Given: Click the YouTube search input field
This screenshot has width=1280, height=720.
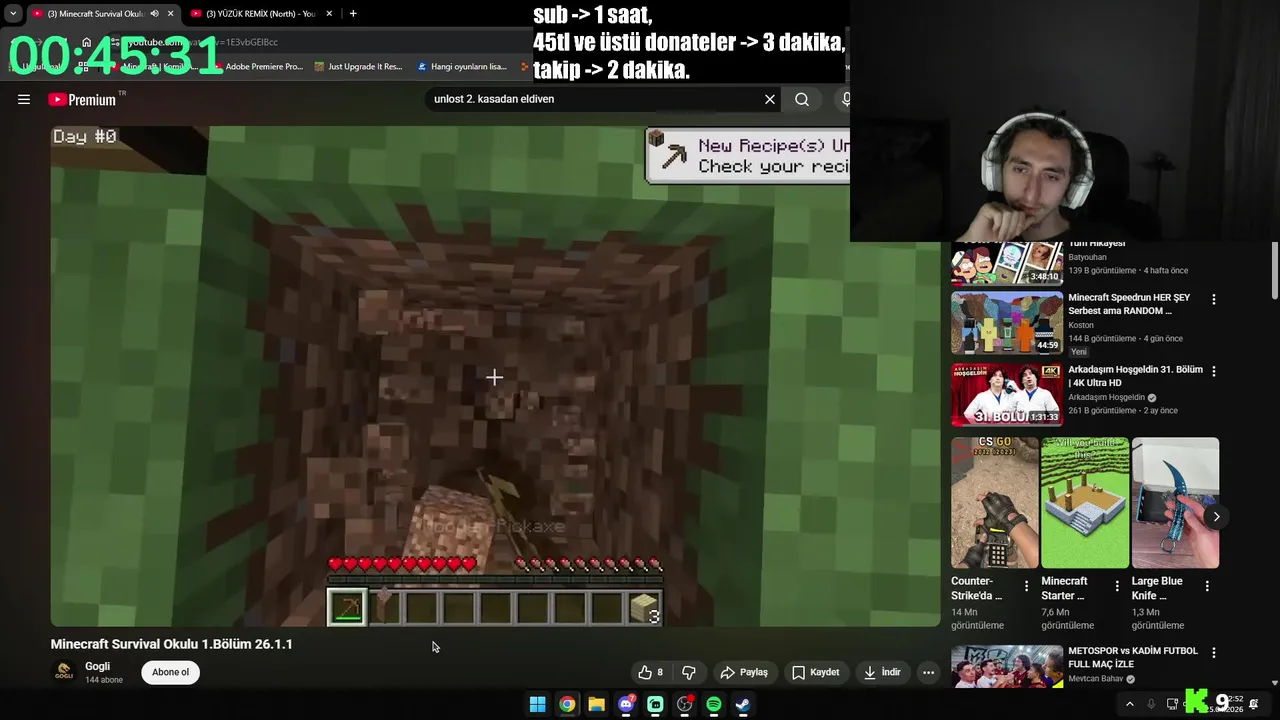Looking at the screenshot, I should point(595,99).
